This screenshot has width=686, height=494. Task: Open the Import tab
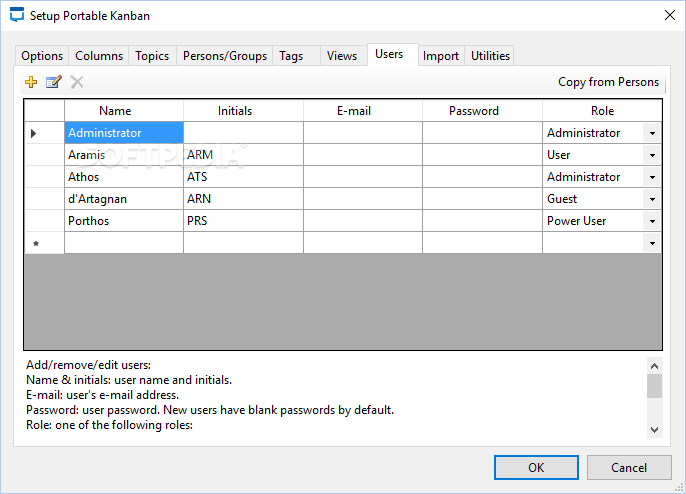pos(441,56)
